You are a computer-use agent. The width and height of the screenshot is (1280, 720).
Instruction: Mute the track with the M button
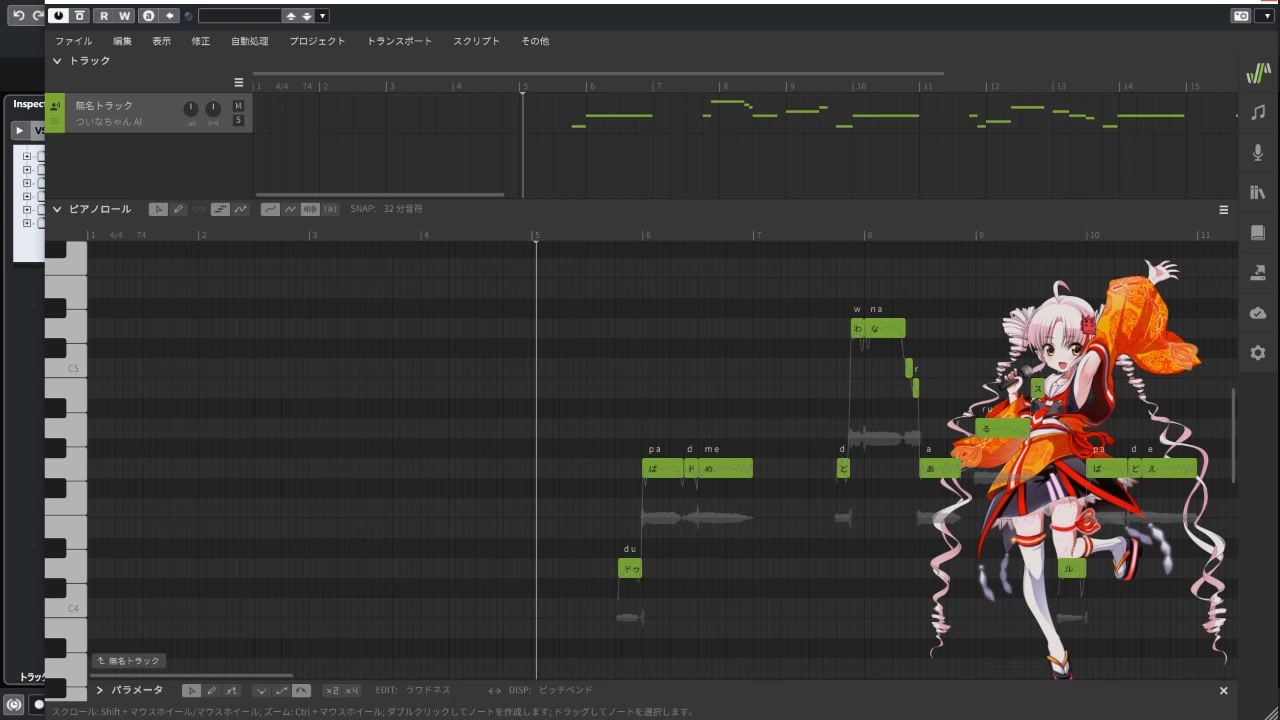pos(238,106)
